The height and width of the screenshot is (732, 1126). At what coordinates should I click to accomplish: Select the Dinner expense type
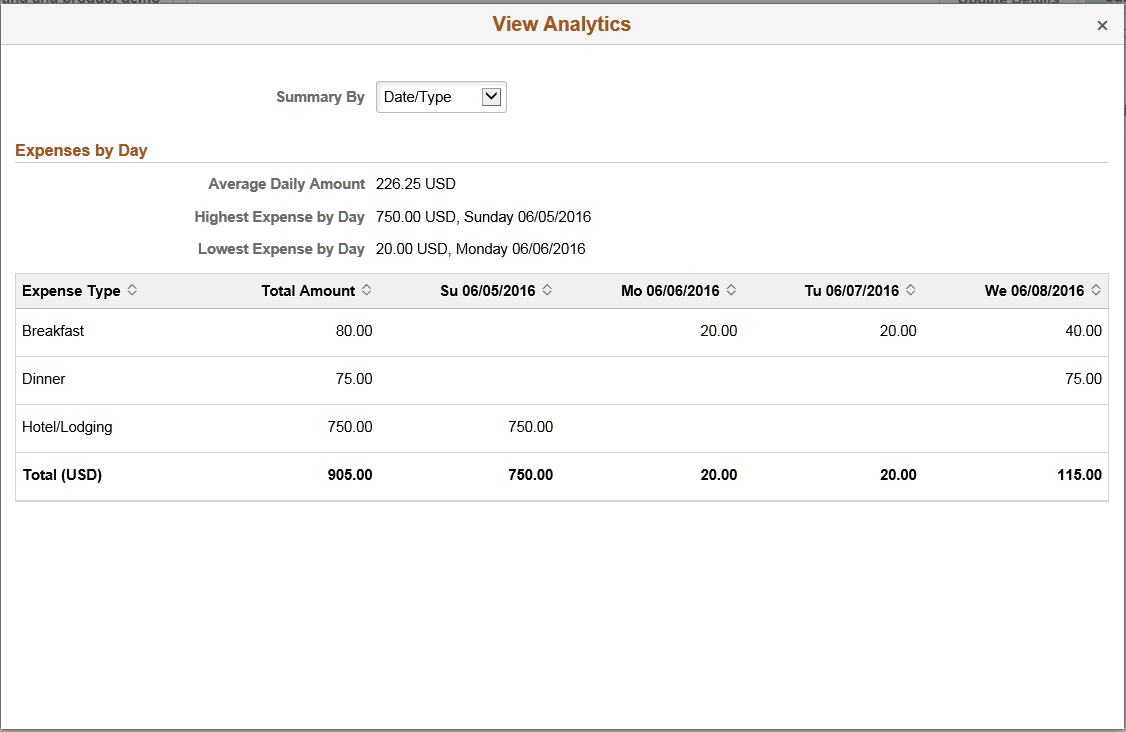(43, 379)
